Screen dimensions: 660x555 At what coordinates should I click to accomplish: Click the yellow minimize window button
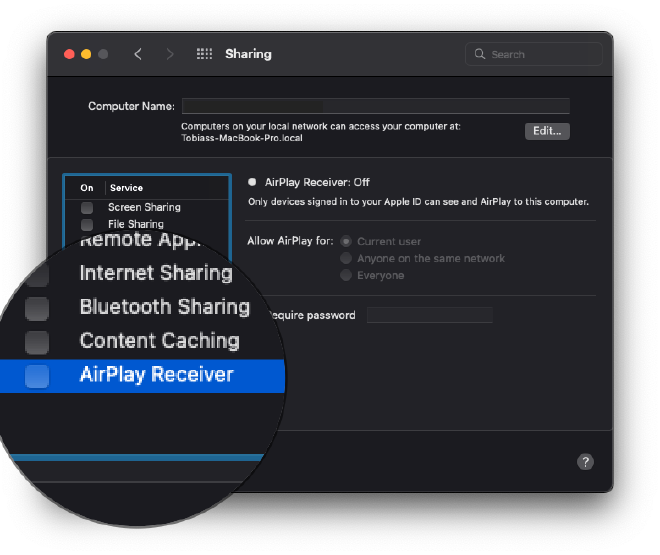click(x=86, y=54)
